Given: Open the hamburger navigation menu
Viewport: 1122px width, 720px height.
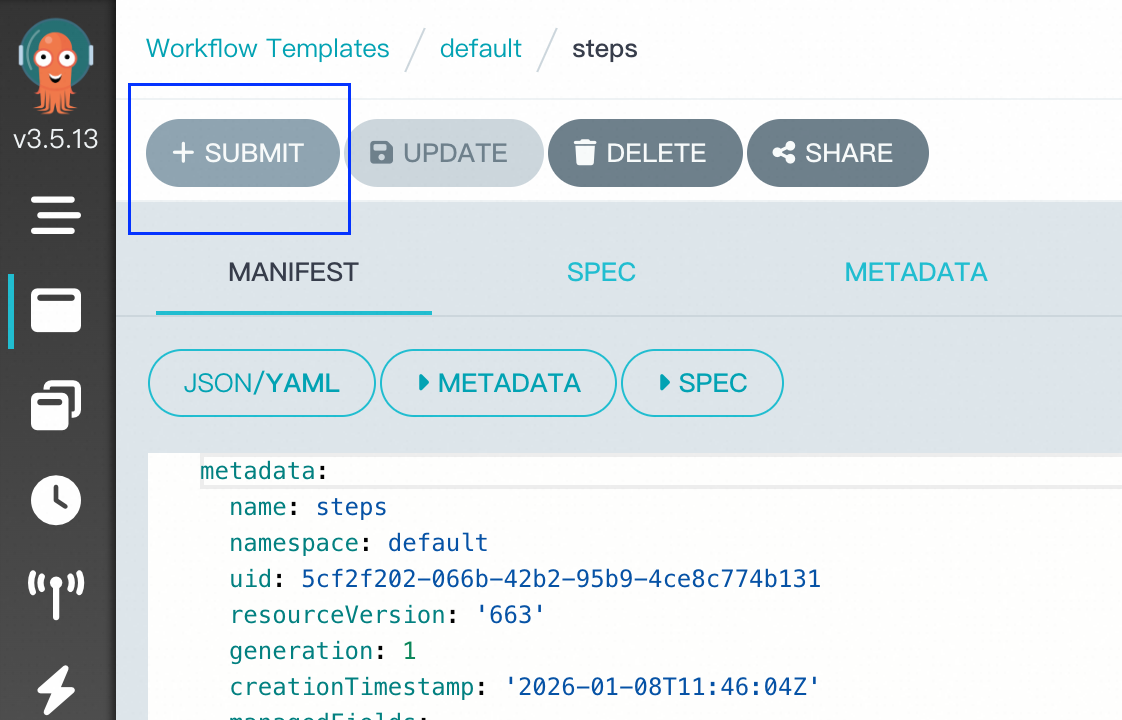Looking at the screenshot, I should click(x=56, y=215).
